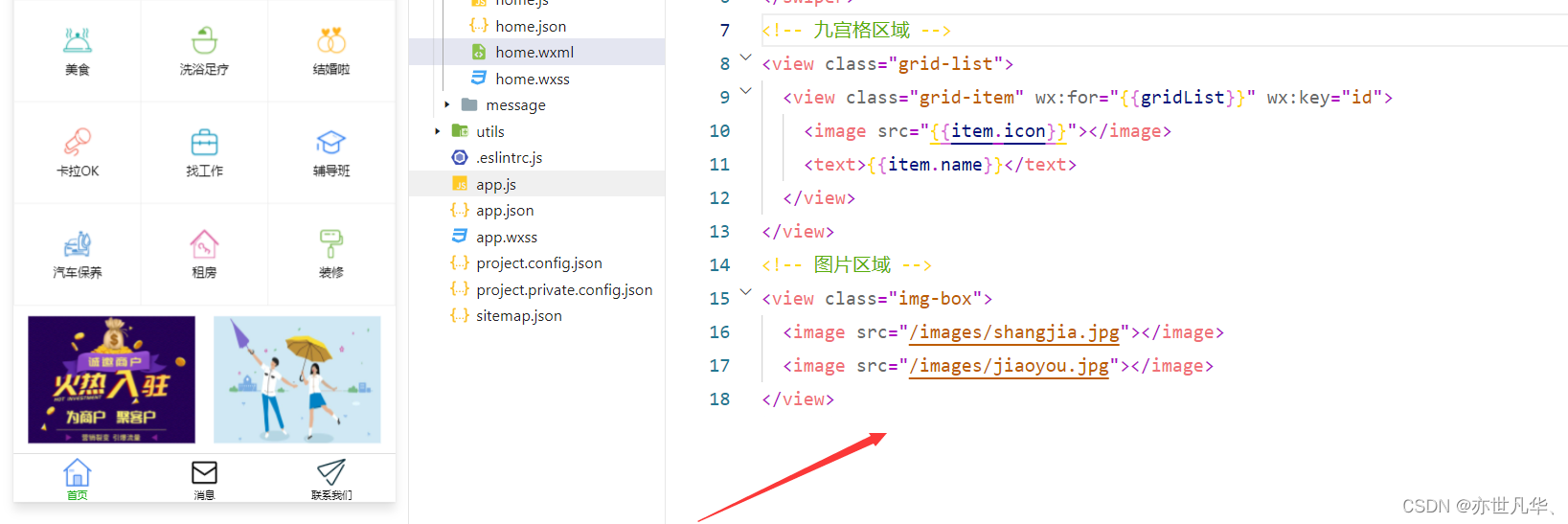
Task: Click the 图片区域 comment text
Action: pos(852,265)
